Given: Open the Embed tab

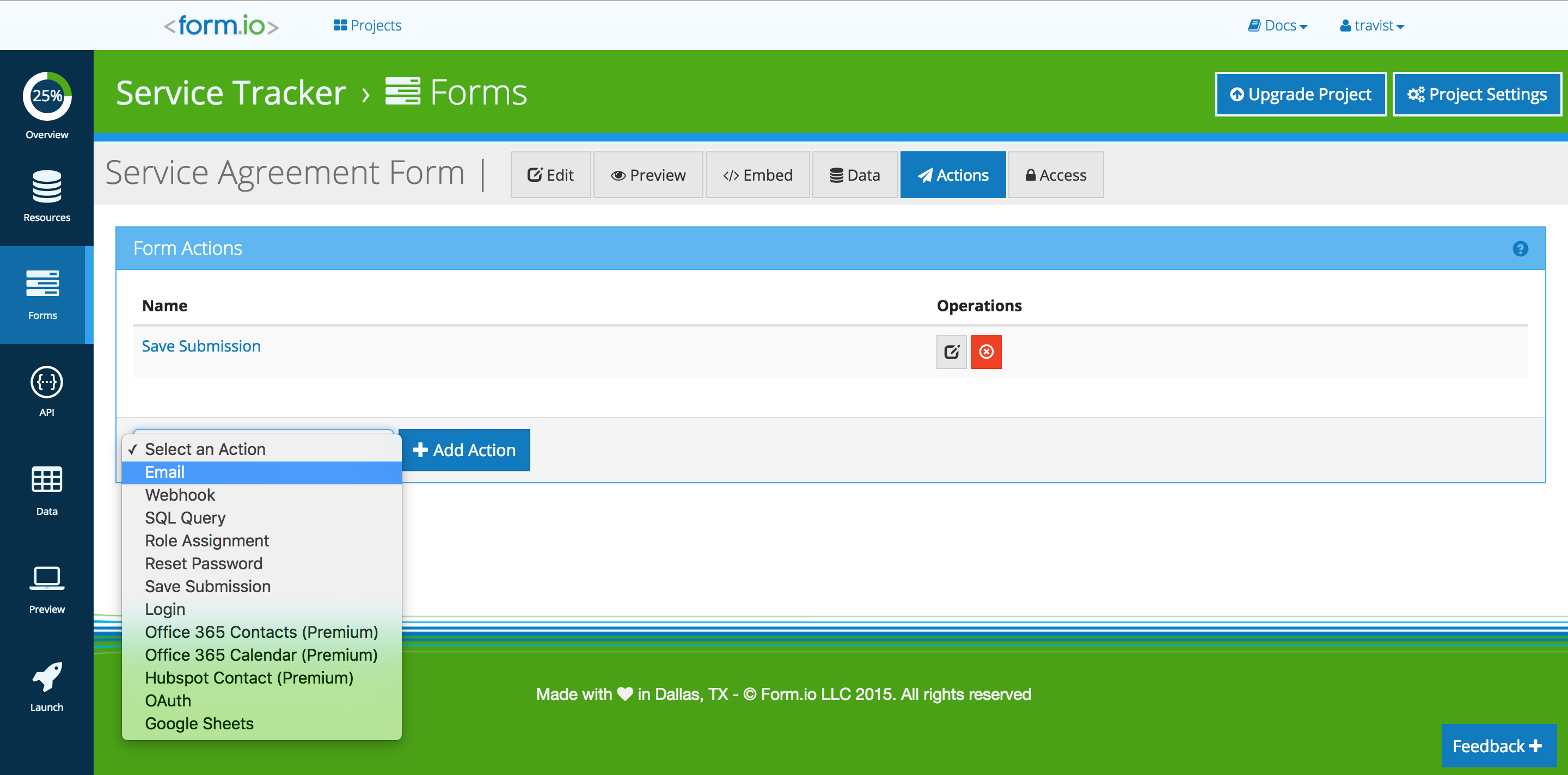Looking at the screenshot, I should coord(757,175).
